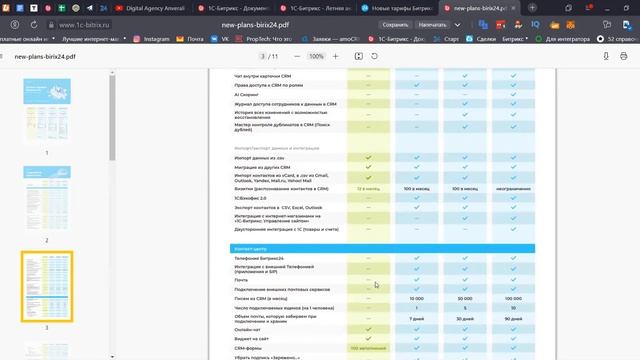Open the pinned Telegram tab

tap(89, 8)
